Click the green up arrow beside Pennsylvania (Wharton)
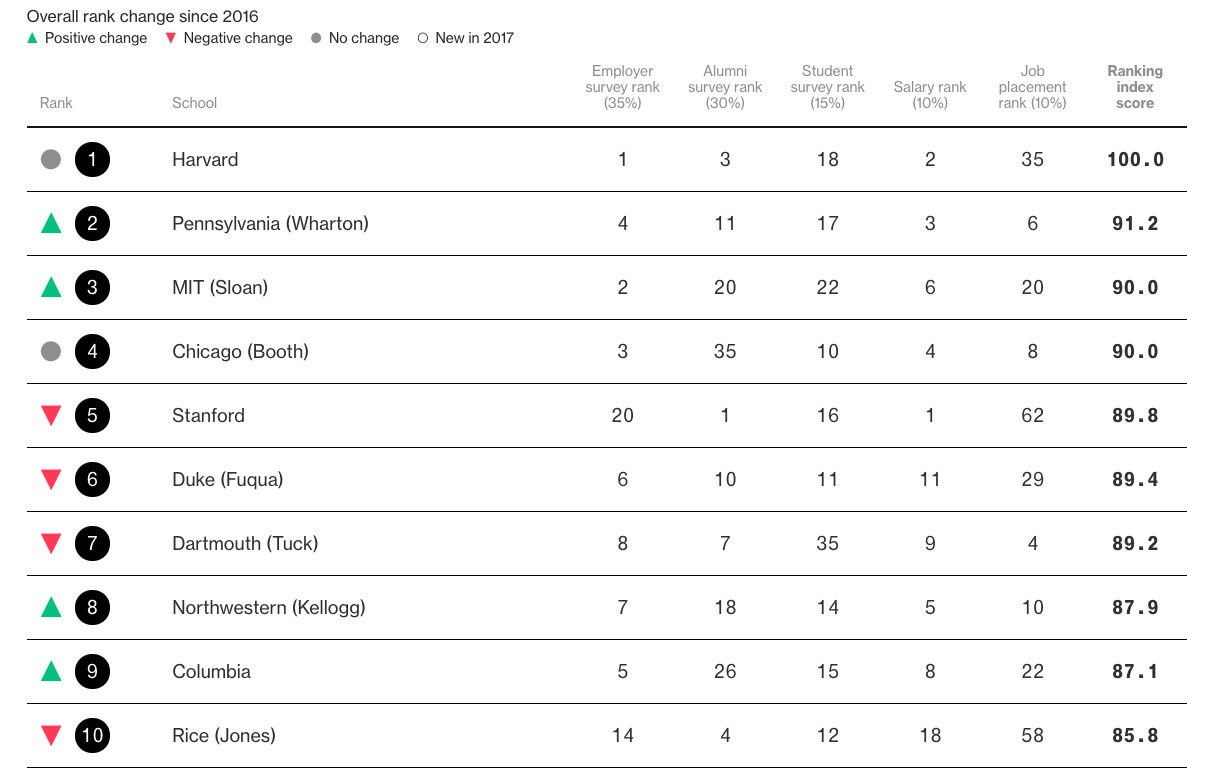The height and width of the screenshot is (768, 1213). point(51,224)
